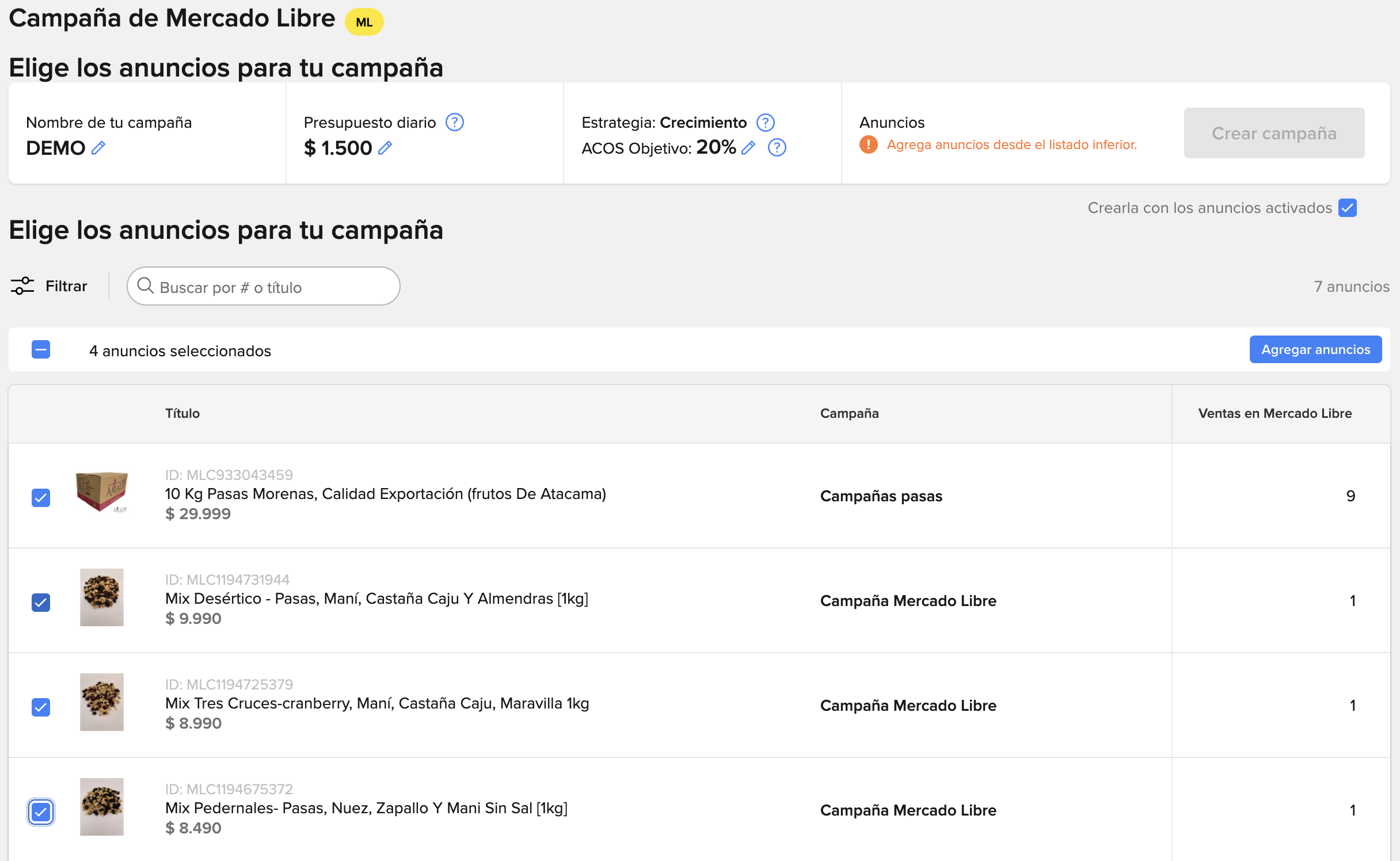This screenshot has height=861, width=1400.
Task: Focus the Buscar por # o título field
Action: 264,286
